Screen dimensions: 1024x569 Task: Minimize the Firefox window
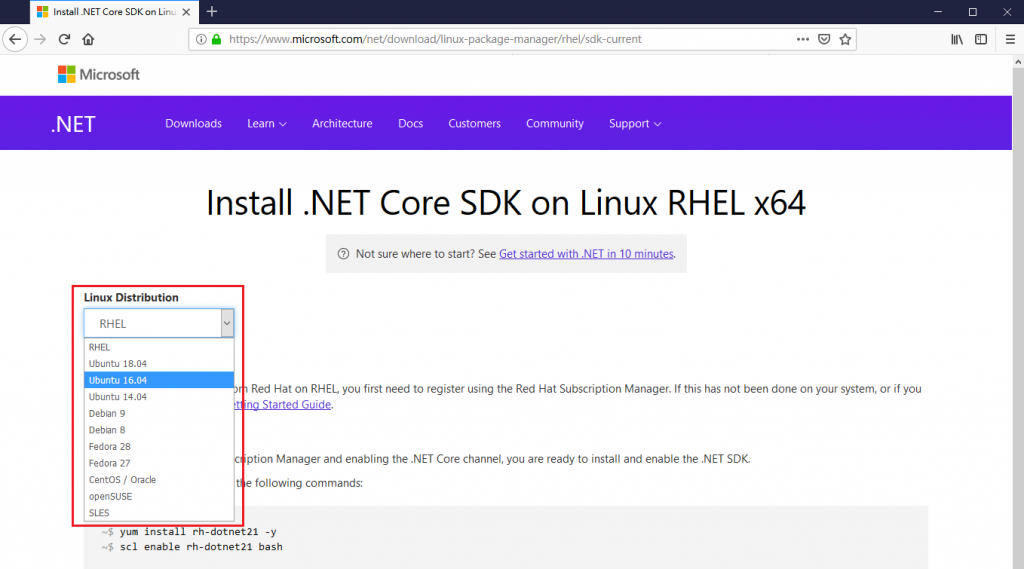pos(938,12)
